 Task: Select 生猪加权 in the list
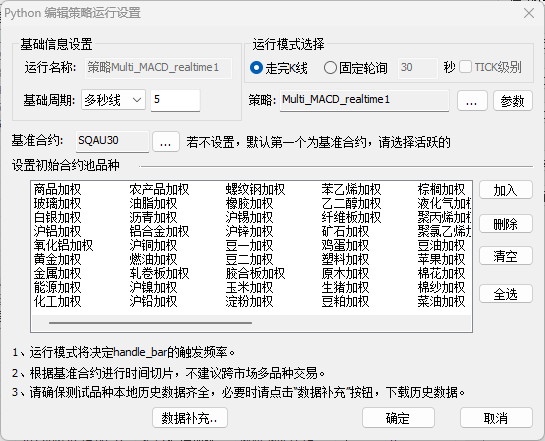(x=345, y=287)
